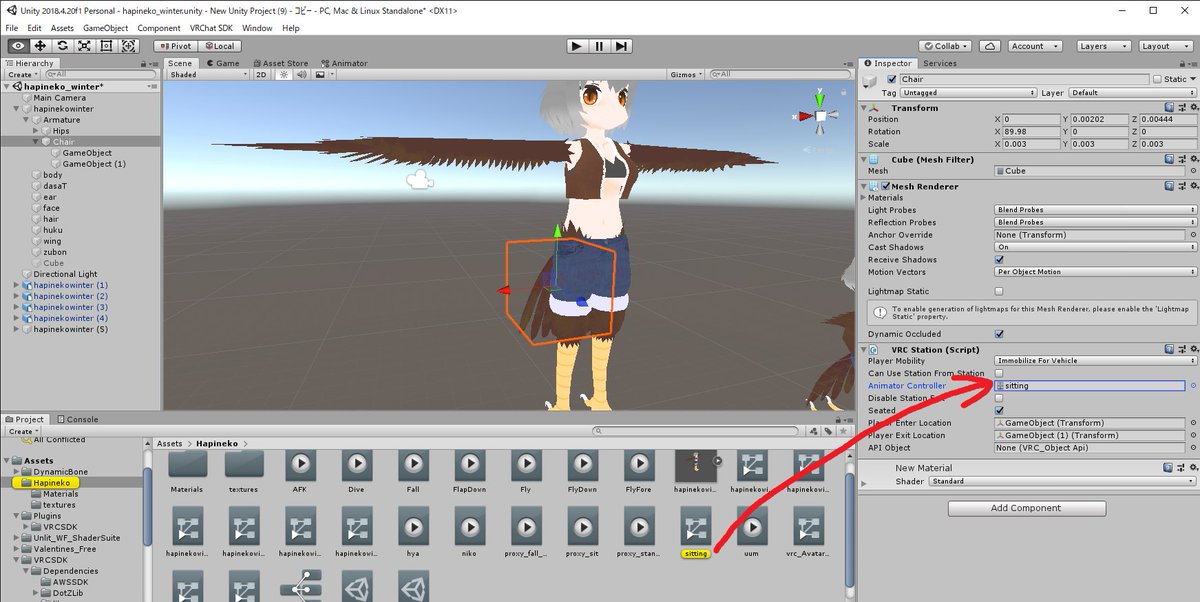The height and width of the screenshot is (602, 1200).
Task: Toggle the Pivot handle position button
Action: coord(175,46)
